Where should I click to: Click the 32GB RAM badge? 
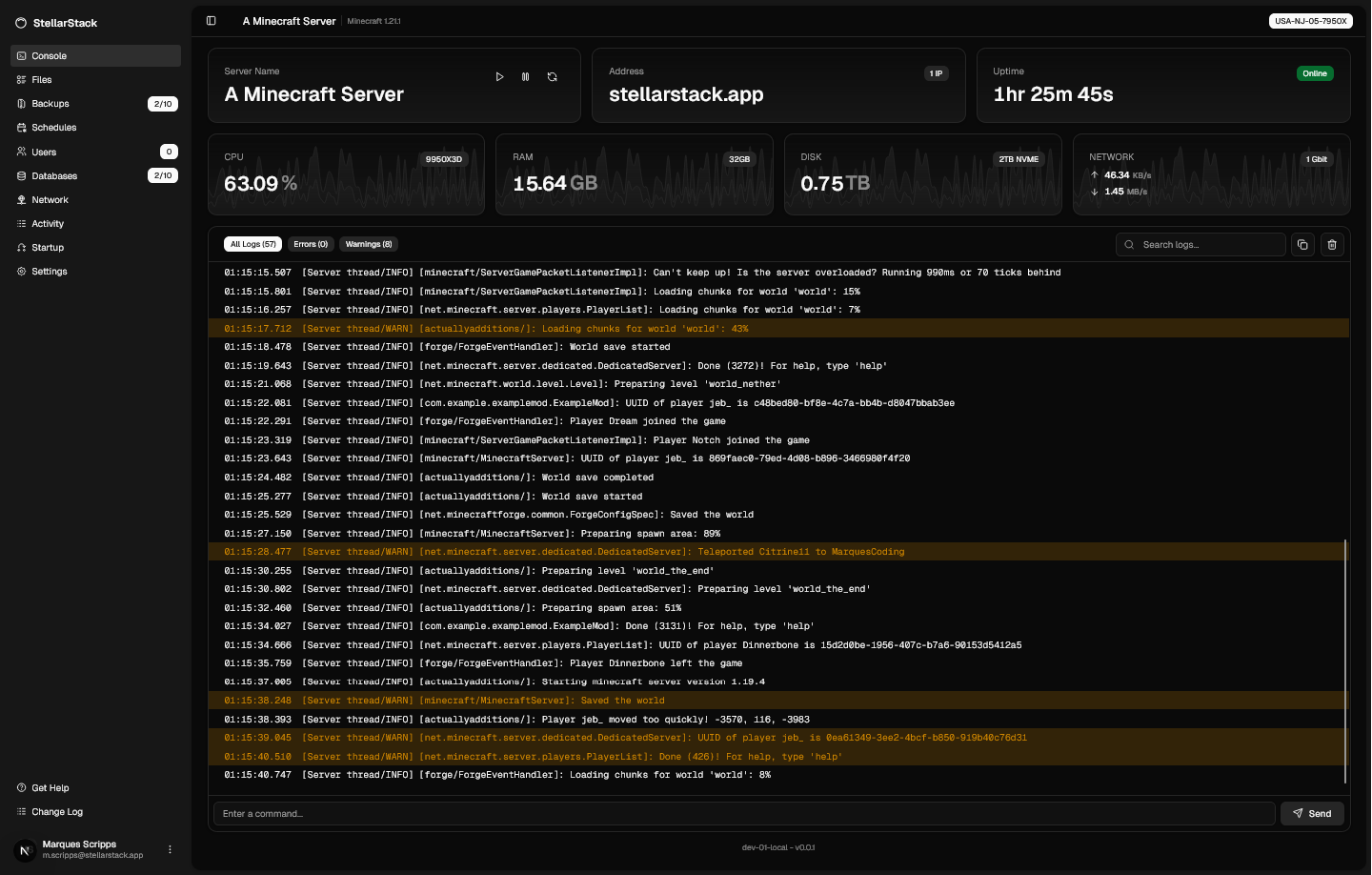[x=739, y=159]
